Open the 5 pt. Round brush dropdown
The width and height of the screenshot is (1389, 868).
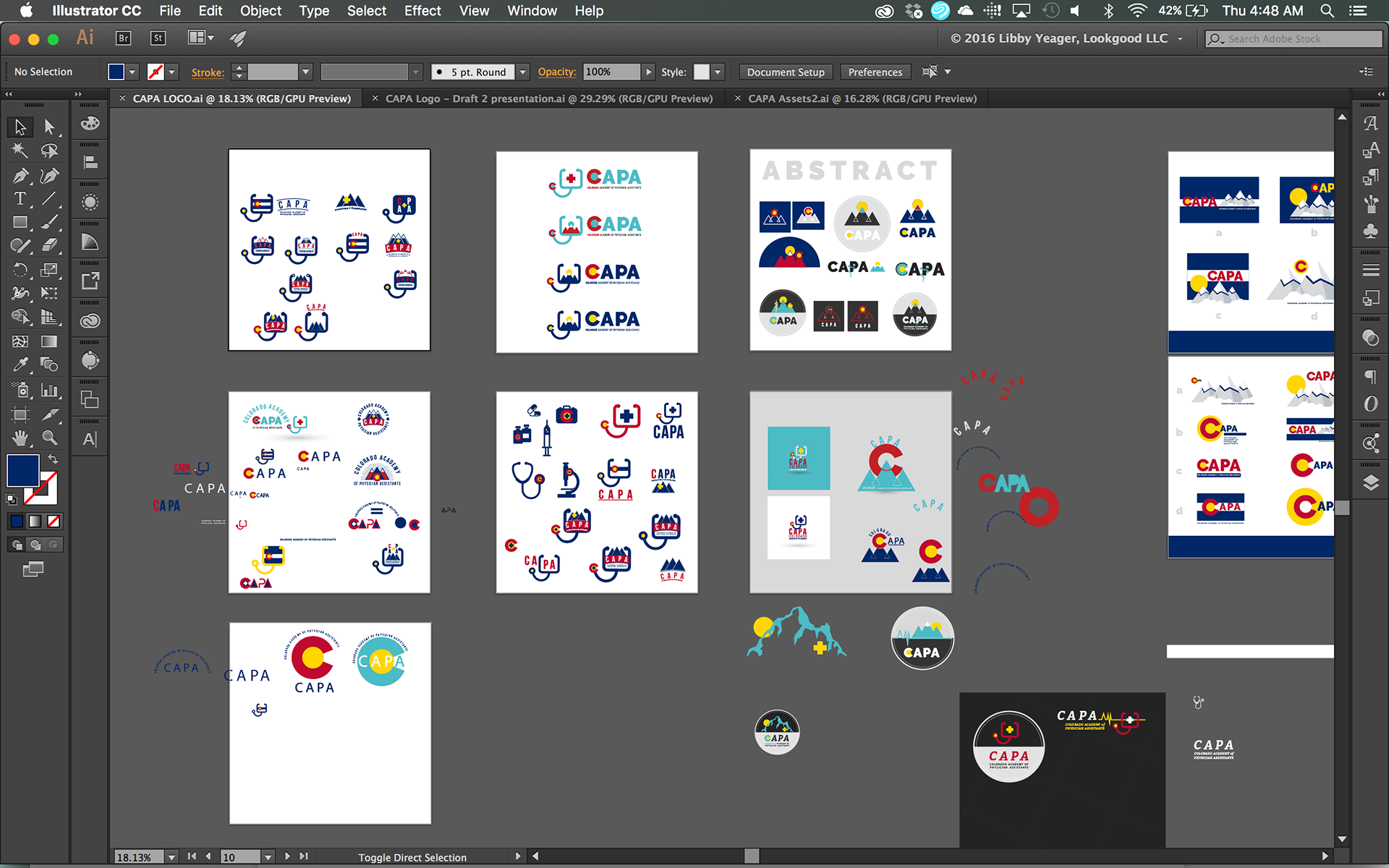coord(523,72)
